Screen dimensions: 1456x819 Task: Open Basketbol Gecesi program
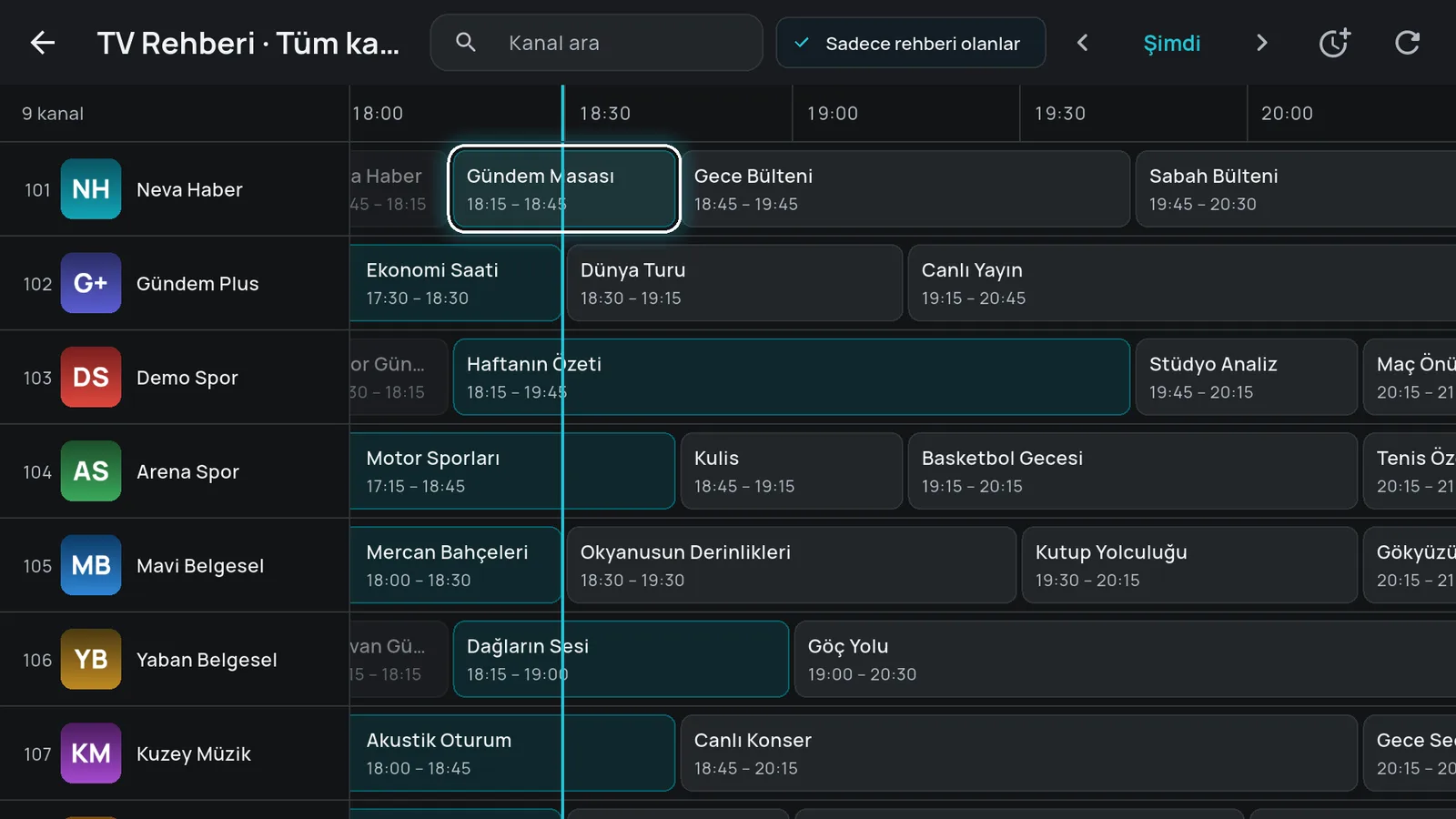1133,471
